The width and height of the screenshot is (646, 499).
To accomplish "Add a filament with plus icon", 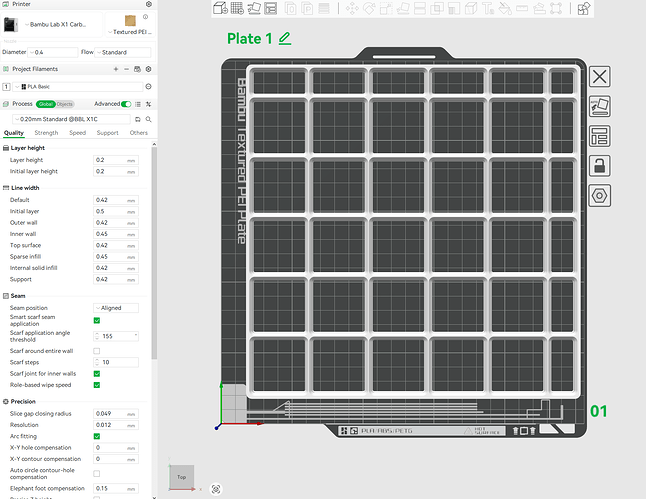I will [116, 69].
